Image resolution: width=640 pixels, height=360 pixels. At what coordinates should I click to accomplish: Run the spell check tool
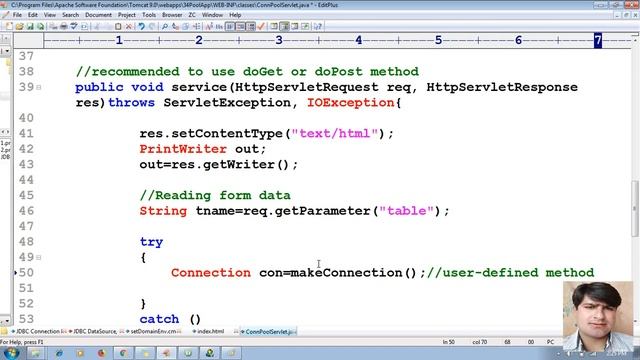[74, 26]
